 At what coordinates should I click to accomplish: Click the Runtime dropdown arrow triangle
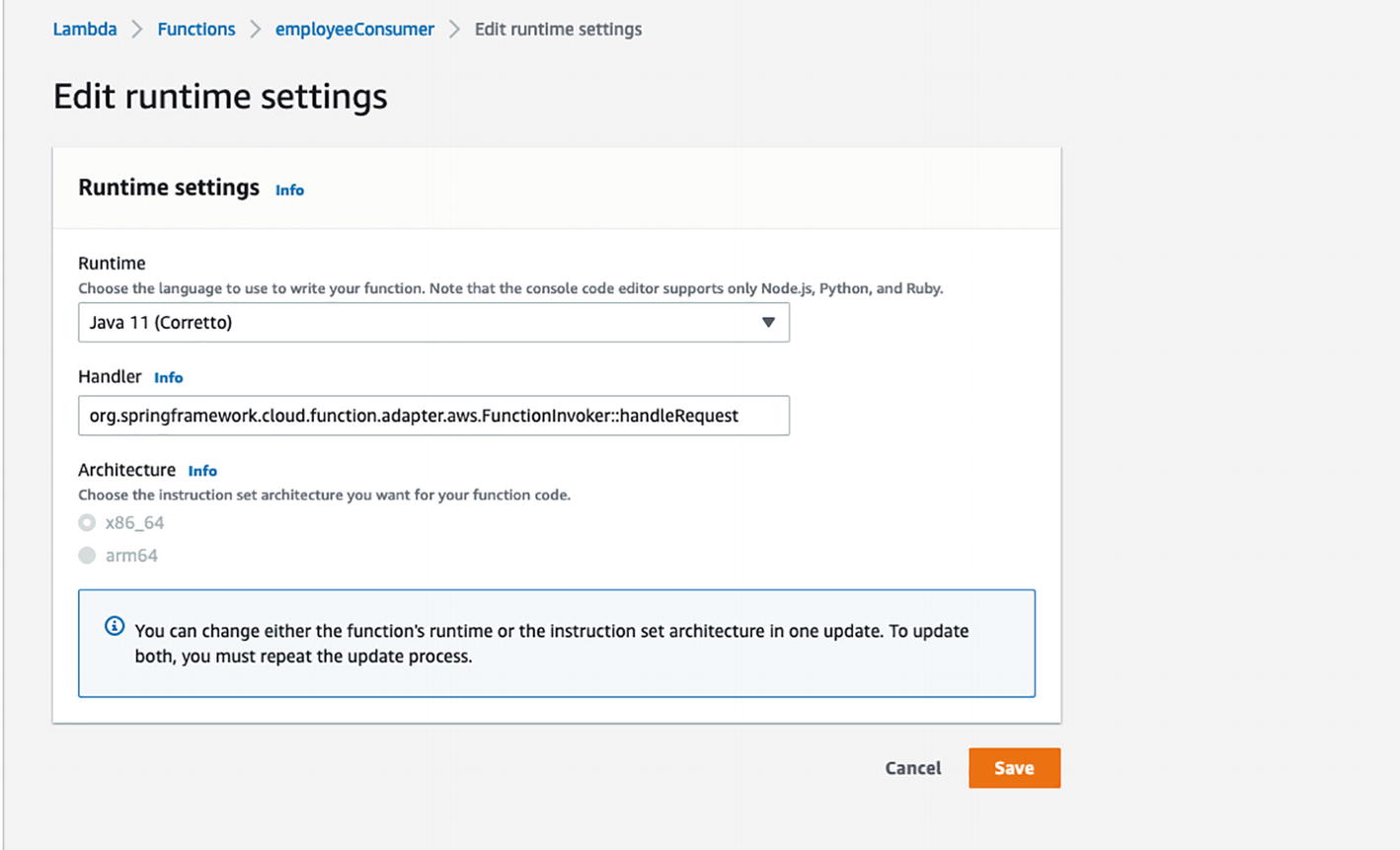(x=768, y=323)
